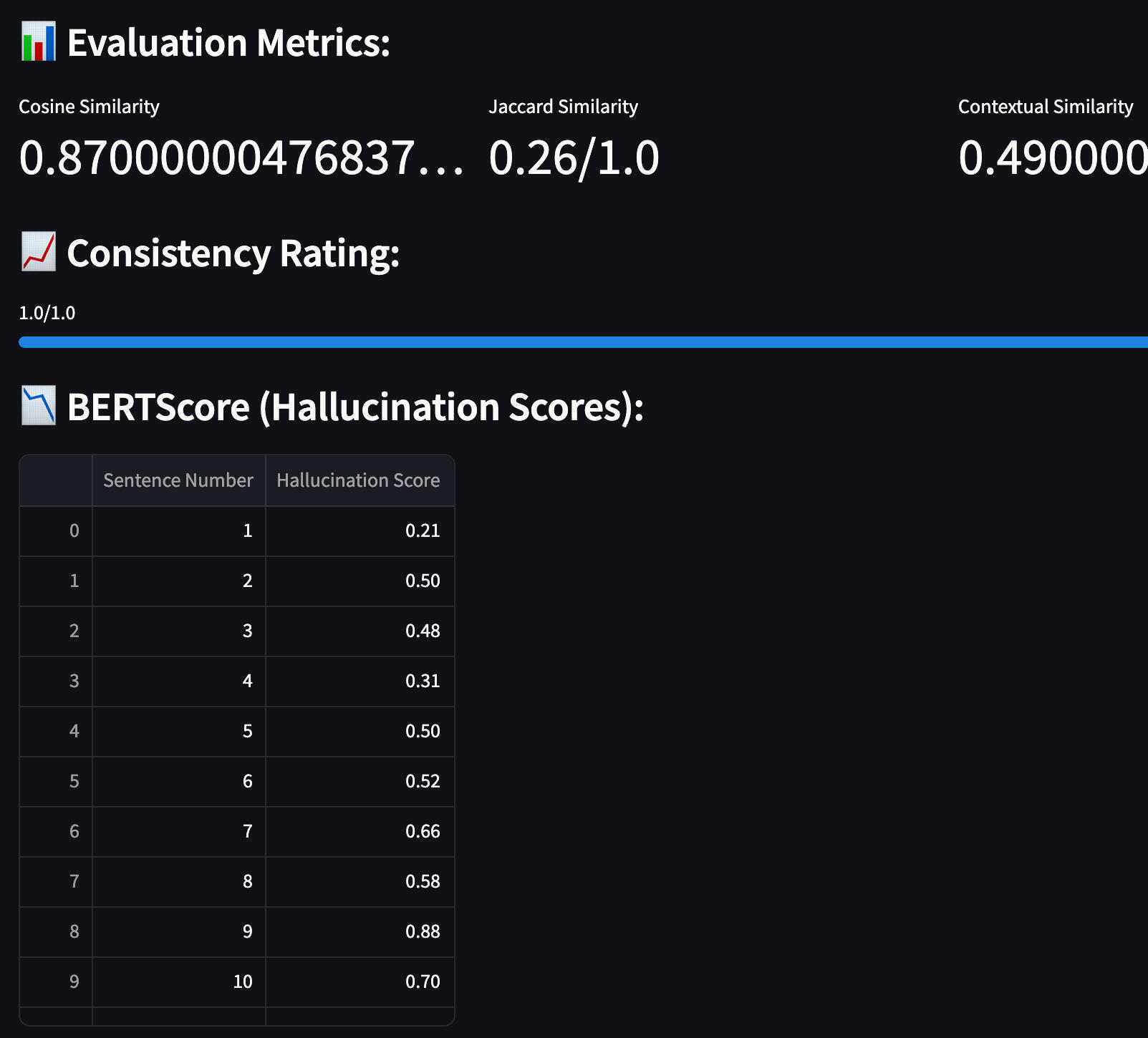The height and width of the screenshot is (1038, 1148).
Task: Select the hallucination score cell 0.48
Action: point(423,631)
